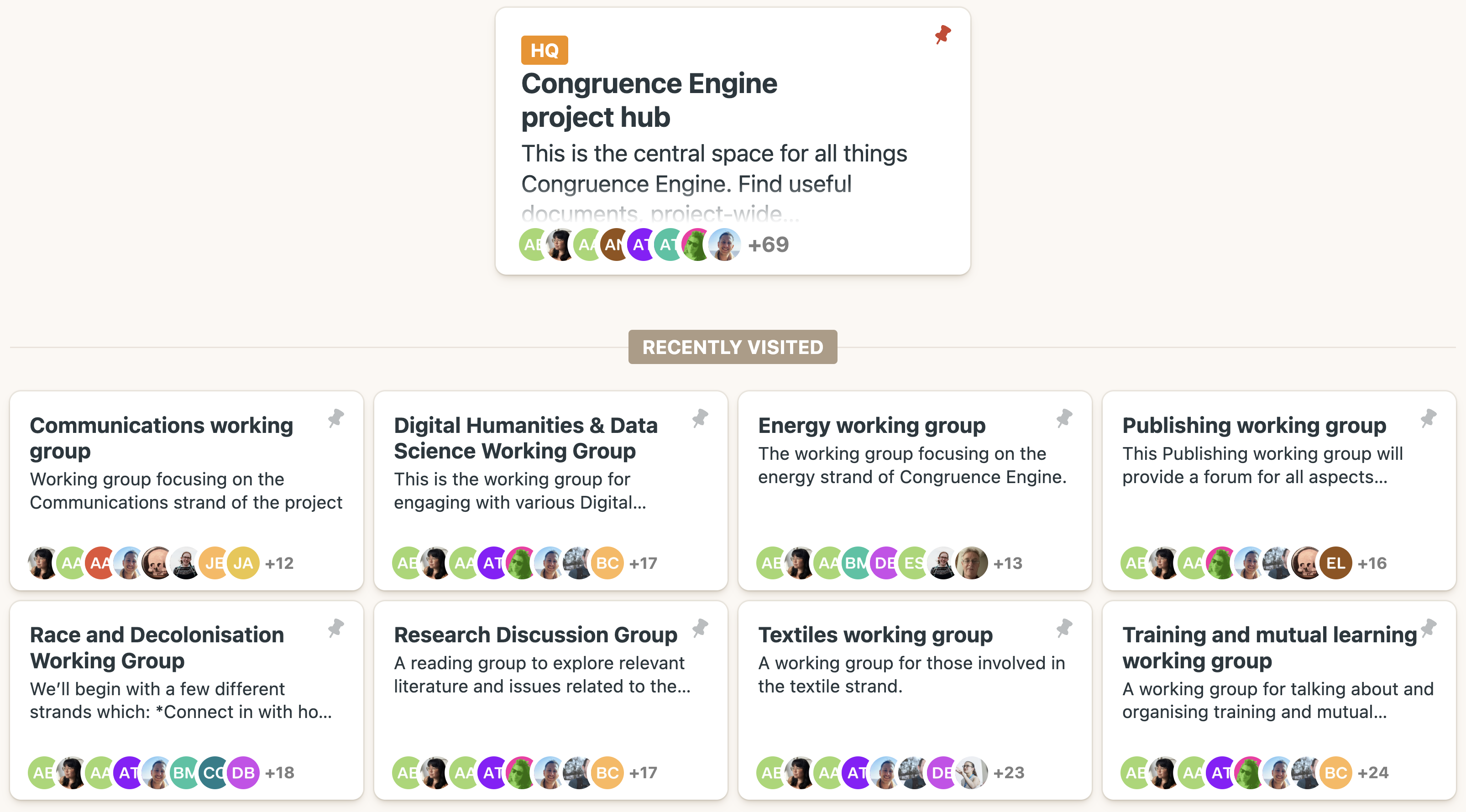Click the AA avatar on Publishing working group

[x=1193, y=562]
